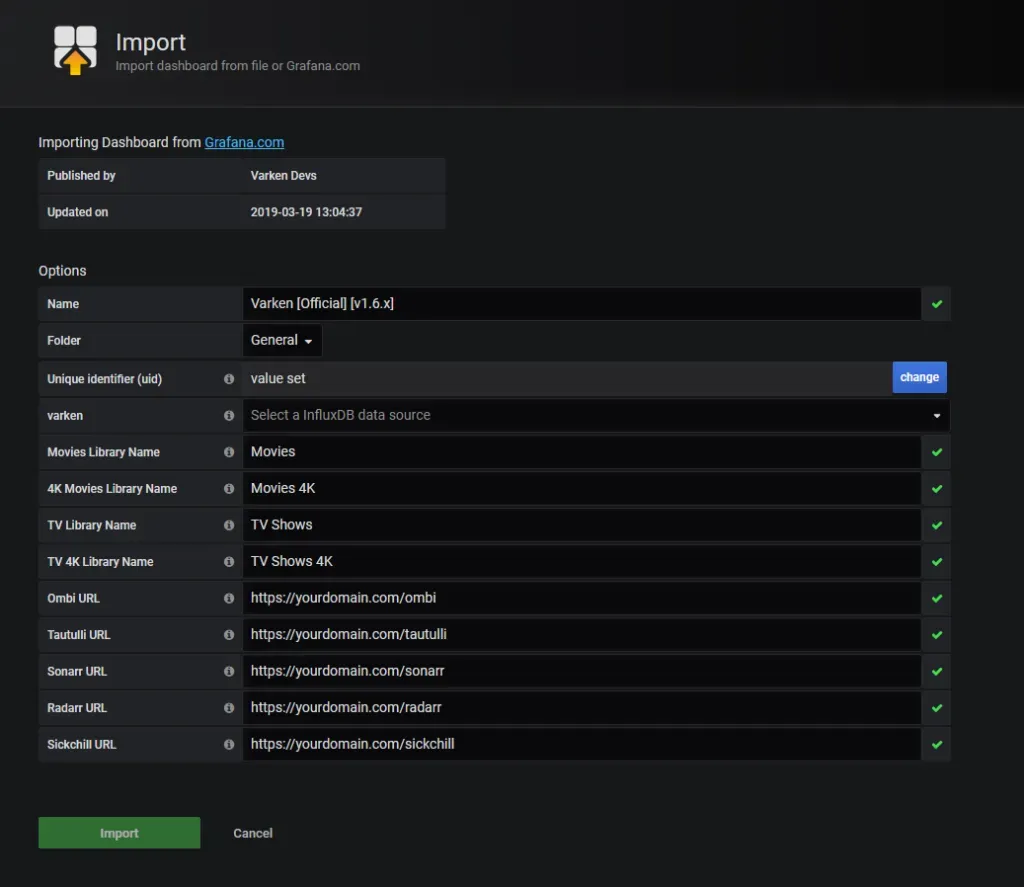Click the blue change uid button
The image size is (1024, 887).
coord(920,378)
